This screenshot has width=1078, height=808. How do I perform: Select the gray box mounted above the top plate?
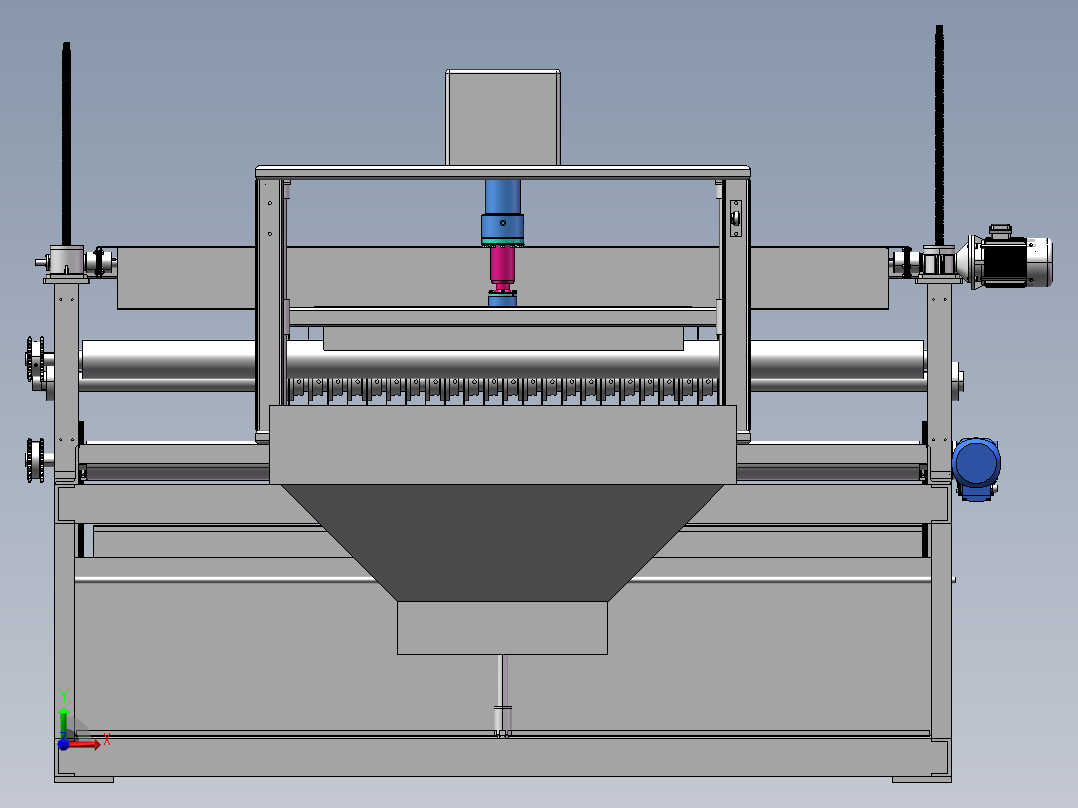[503, 118]
